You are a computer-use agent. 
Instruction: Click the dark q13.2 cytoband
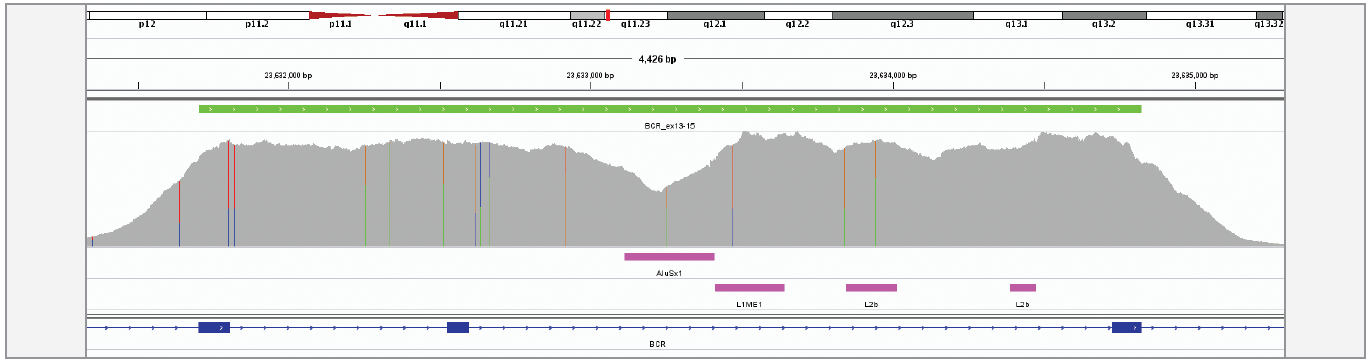[x=1104, y=16]
